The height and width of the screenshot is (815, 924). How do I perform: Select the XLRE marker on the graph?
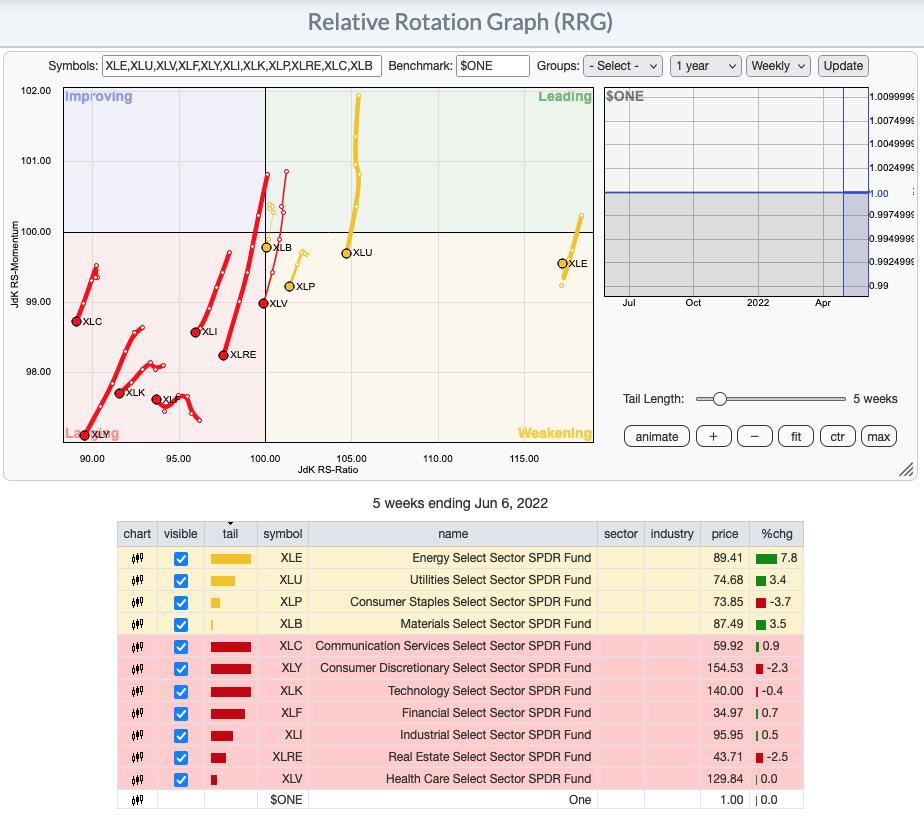(223, 355)
